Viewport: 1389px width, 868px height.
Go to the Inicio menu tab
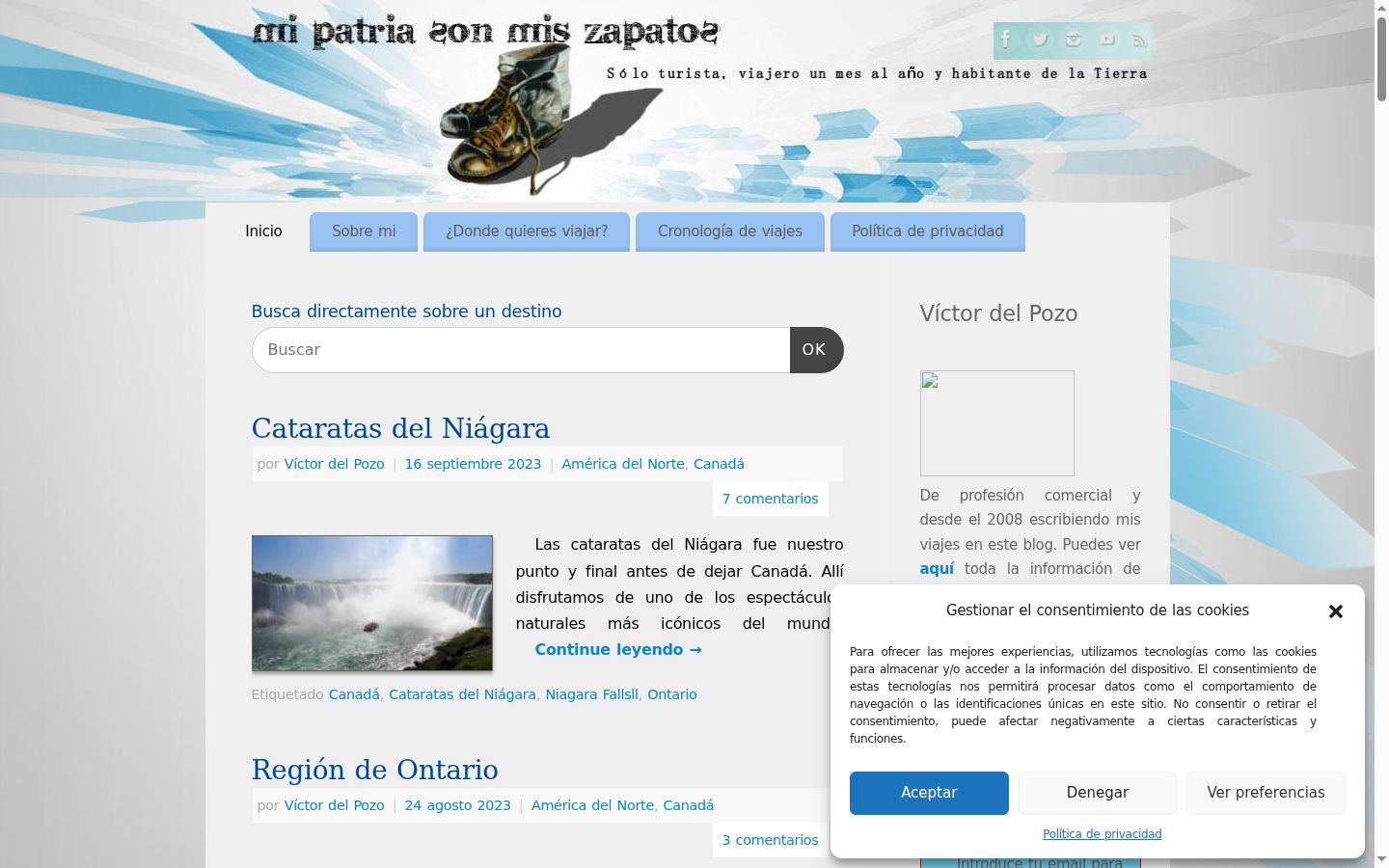(x=263, y=231)
